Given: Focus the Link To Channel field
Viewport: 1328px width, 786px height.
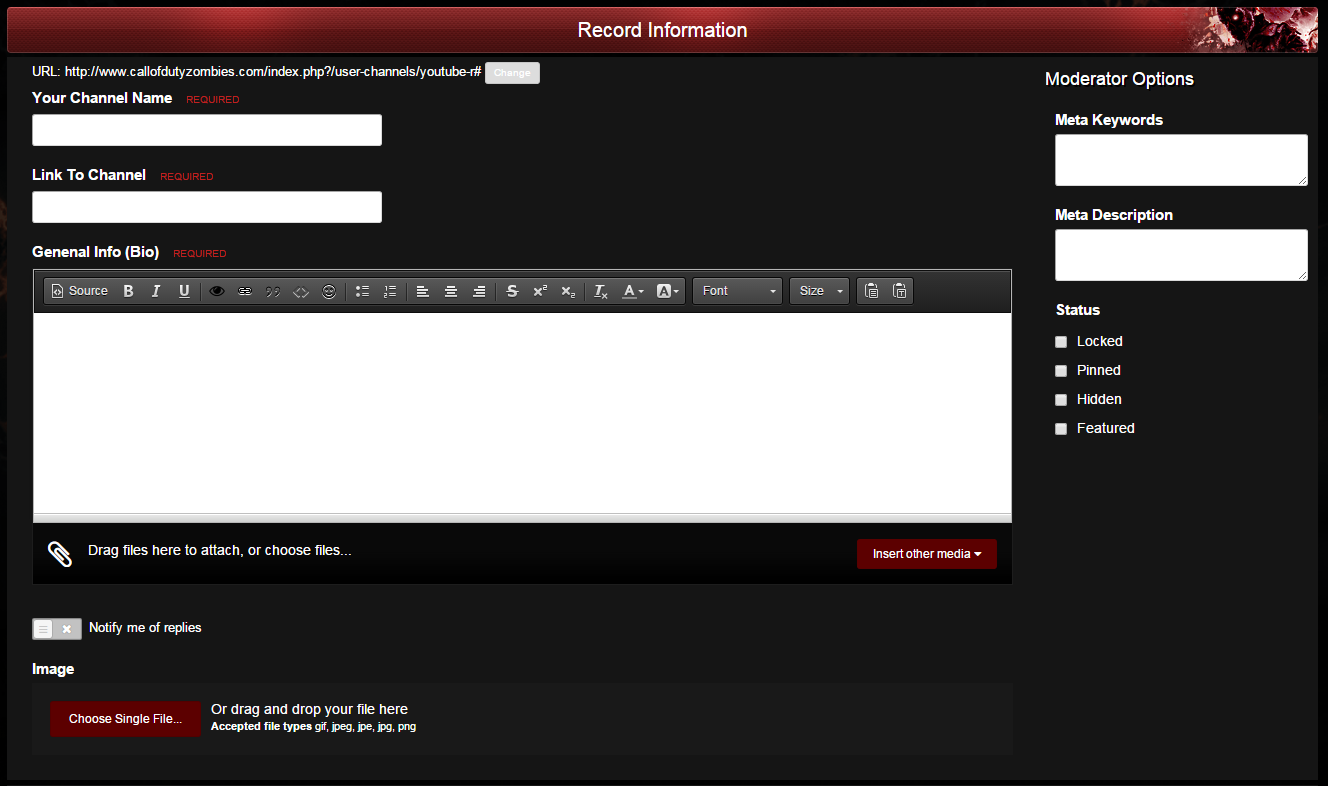Looking at the screenshot, I should coord(207,207).
